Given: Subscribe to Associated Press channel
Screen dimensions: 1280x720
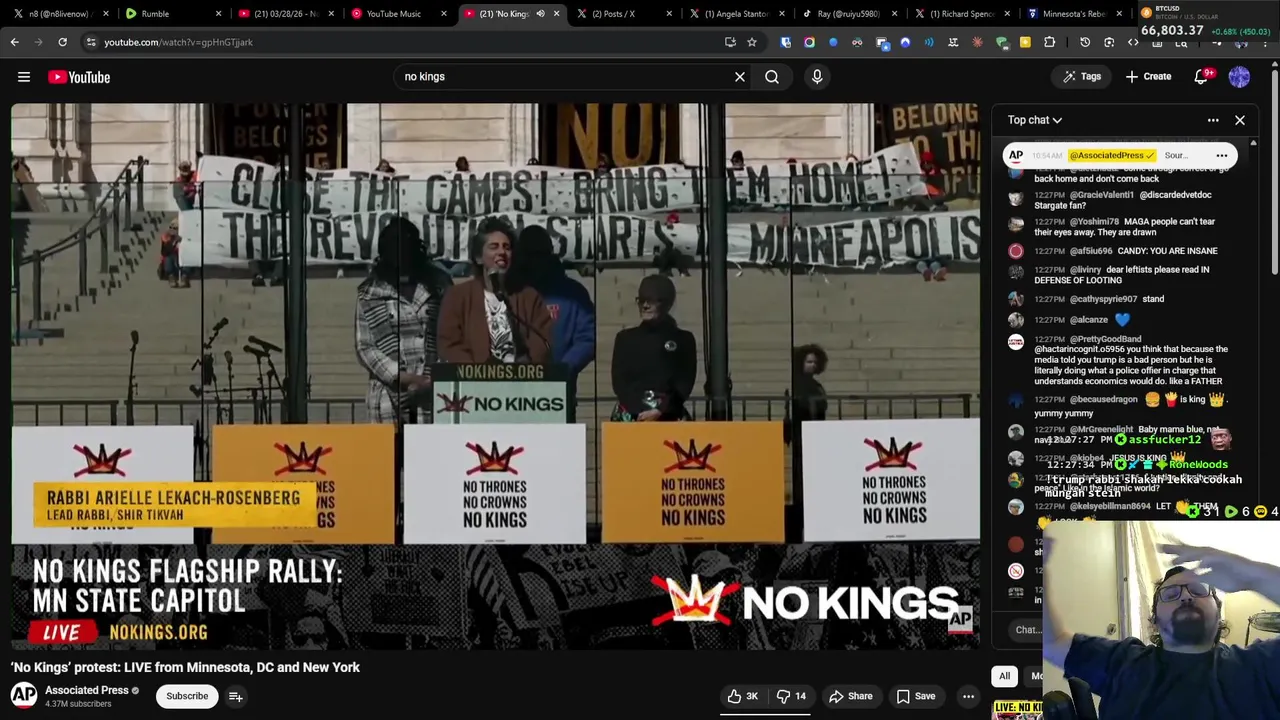Looking at the screenshot, I should tap(187, 696).
